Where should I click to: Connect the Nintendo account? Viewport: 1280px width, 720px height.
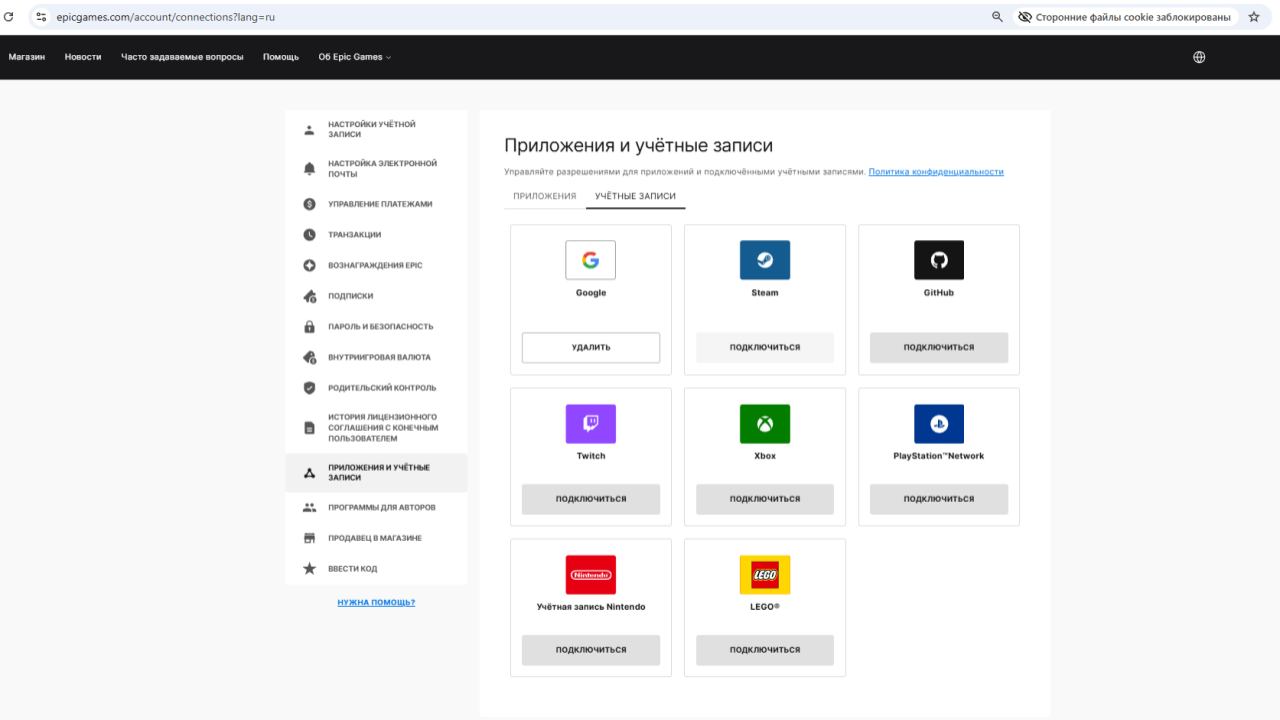click(x=591, y=650)
